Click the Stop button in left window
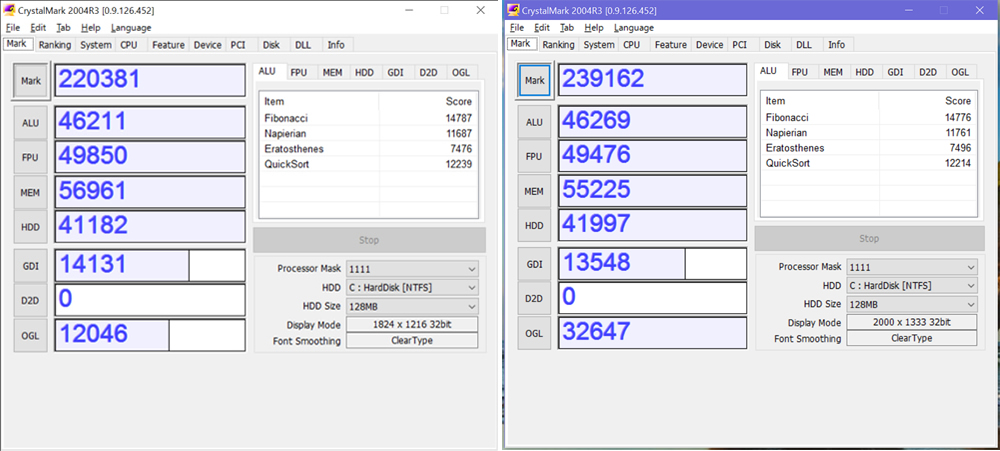This screenshot has width=1000, height=451. click(x=369, y=240)
